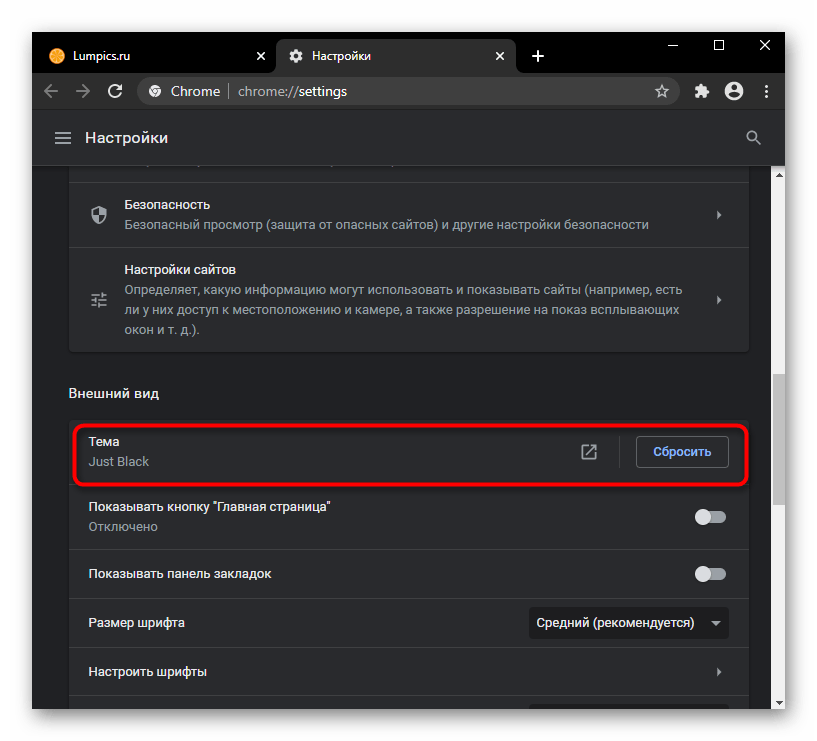Open a new tab with plus button

pos(538,56)
